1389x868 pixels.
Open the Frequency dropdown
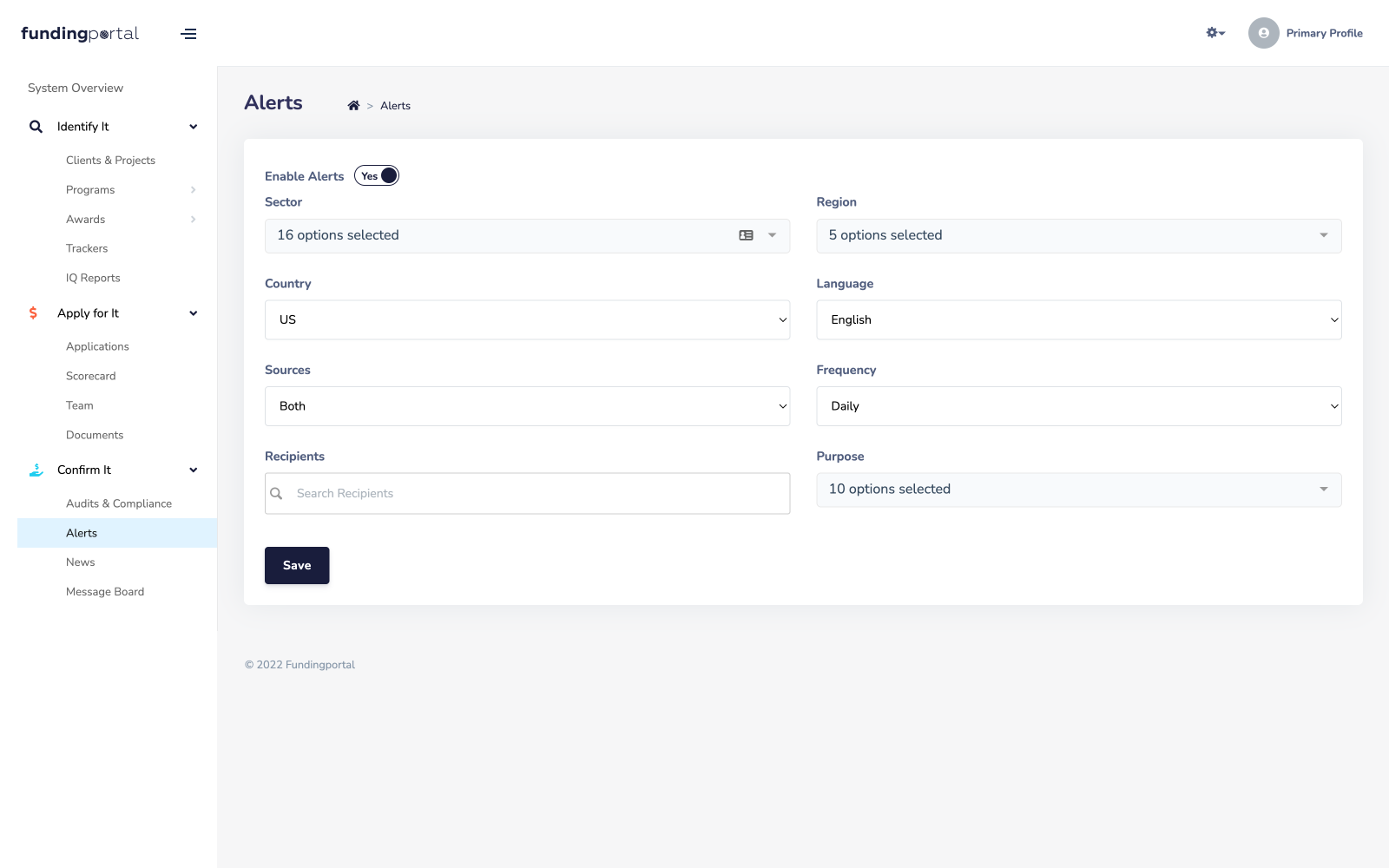click(1078, 405)
